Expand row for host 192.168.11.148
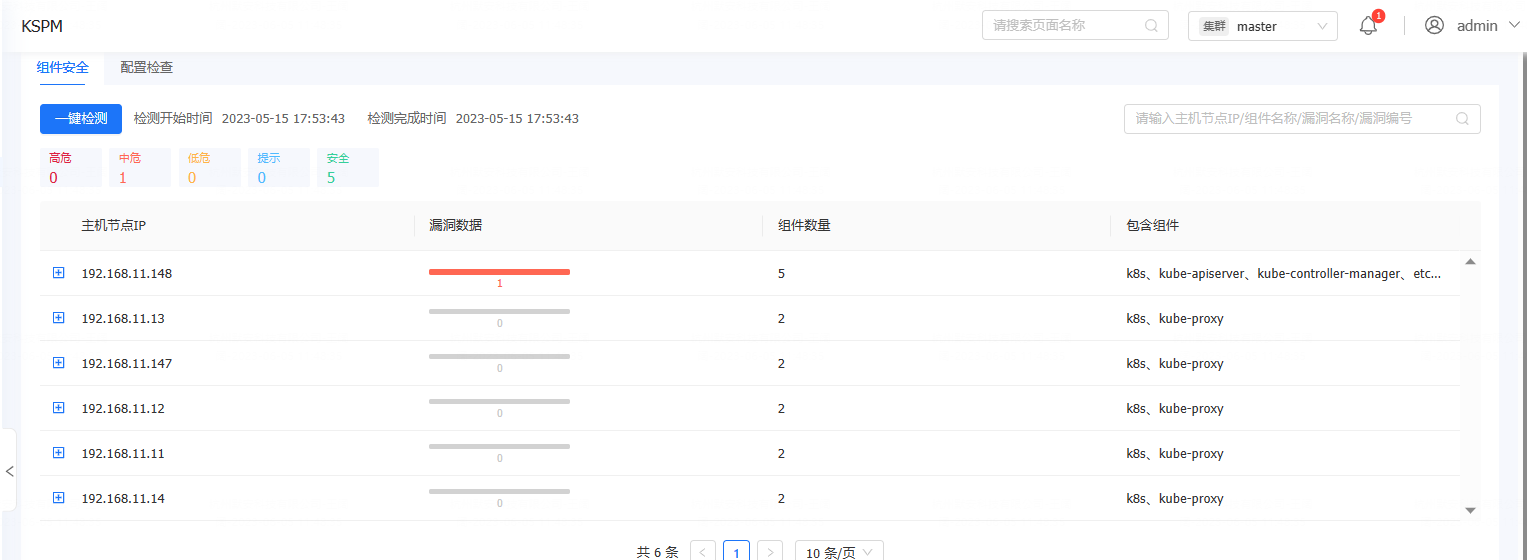The image size is (1527, 560). [58, 273]
